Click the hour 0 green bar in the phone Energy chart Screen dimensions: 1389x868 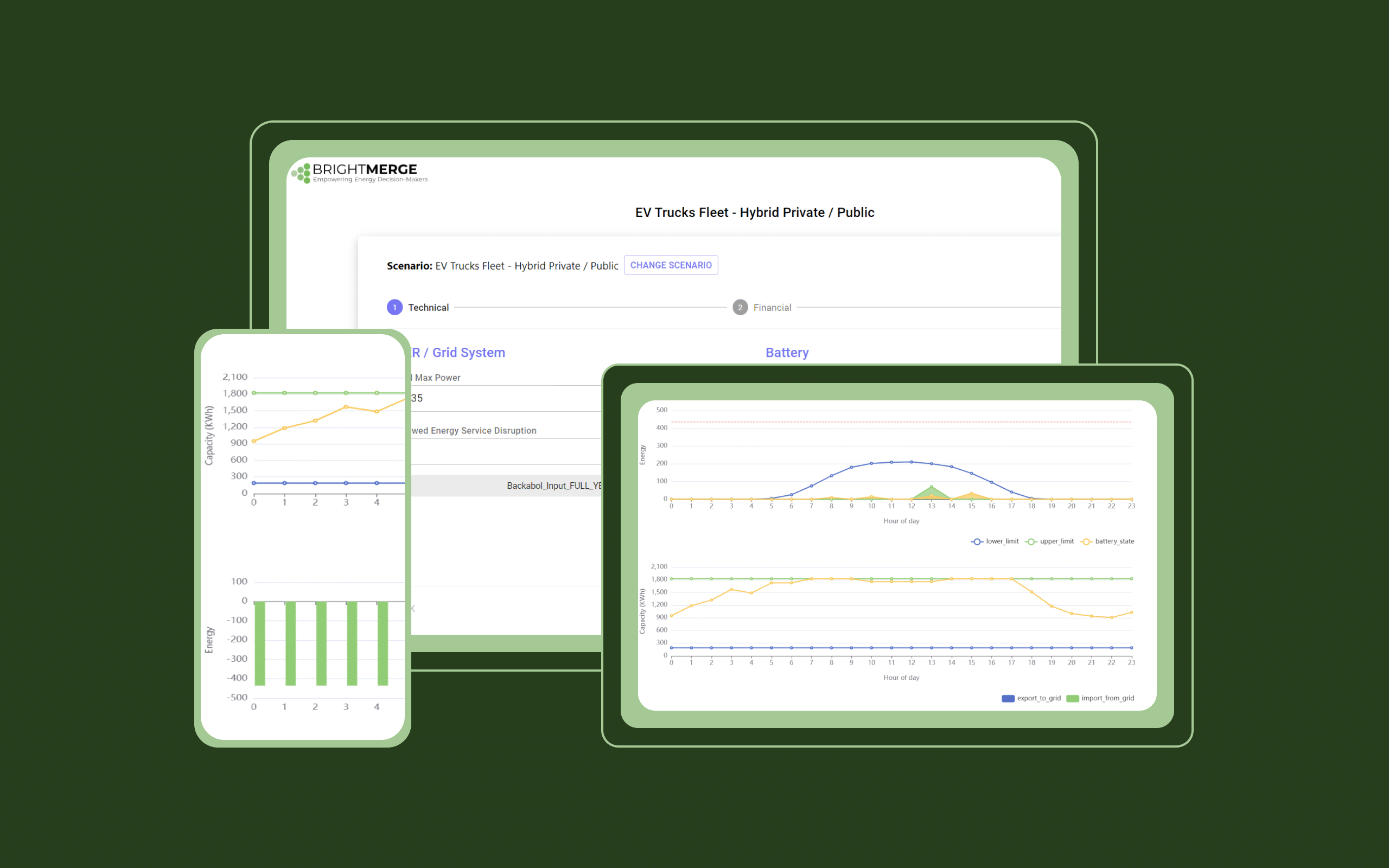click(x=260, y=643)
